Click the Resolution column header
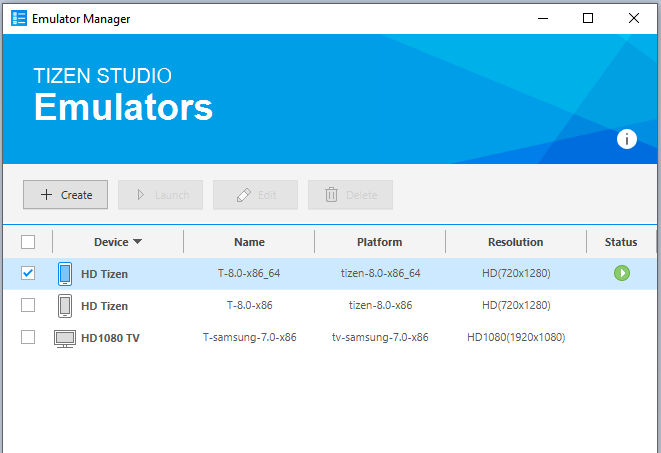Screen dimensions: 661x453 point(515,242)
